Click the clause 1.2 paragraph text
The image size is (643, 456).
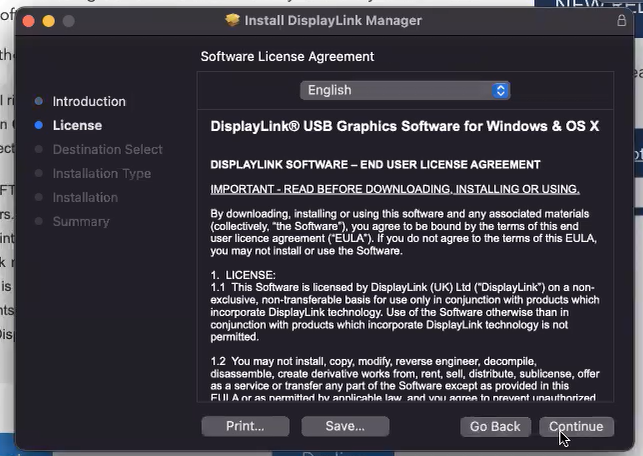(405, 379)
